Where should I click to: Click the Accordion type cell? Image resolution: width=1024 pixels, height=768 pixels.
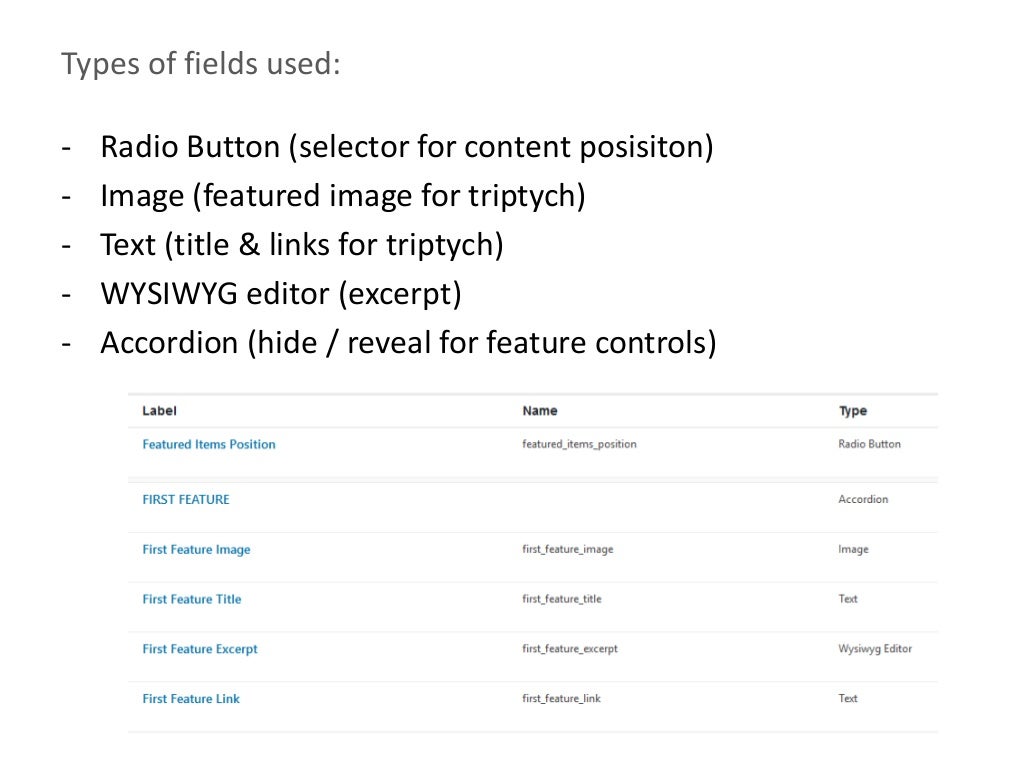click(x=863, y=499)
